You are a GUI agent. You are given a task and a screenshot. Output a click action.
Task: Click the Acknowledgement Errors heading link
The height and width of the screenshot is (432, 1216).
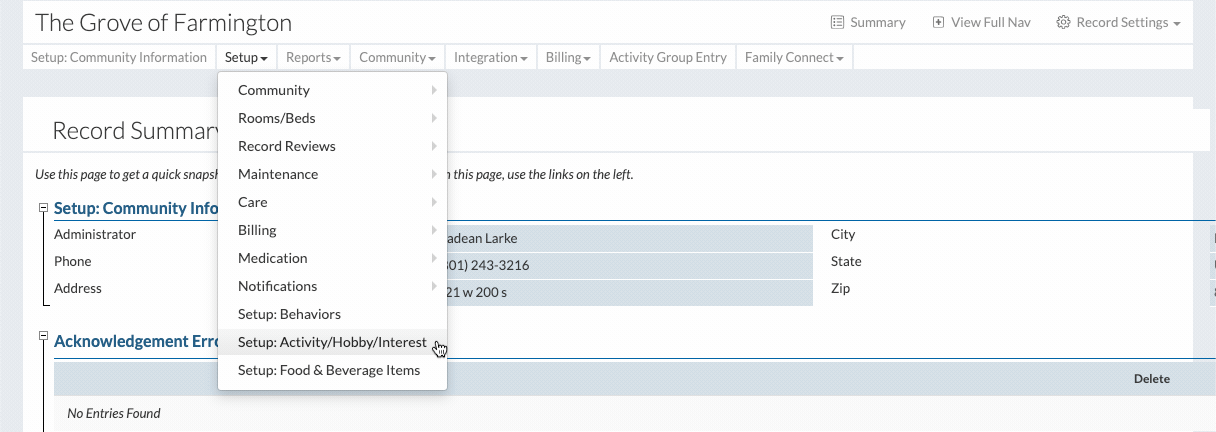[136, 341]
